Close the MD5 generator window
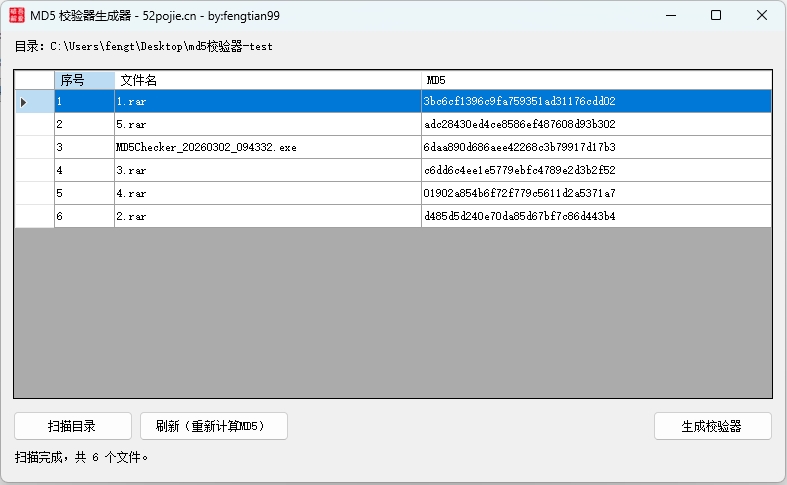Image resolution: width=787 pixels, height=485 pixels. pyautogui.click(x=762, y=15)
